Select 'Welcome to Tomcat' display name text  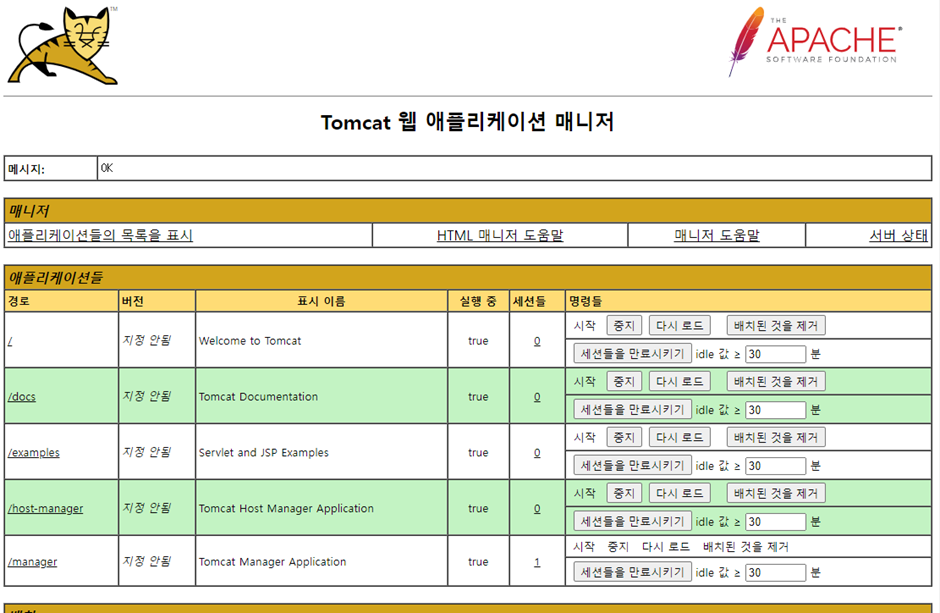[x=250, y=341]
